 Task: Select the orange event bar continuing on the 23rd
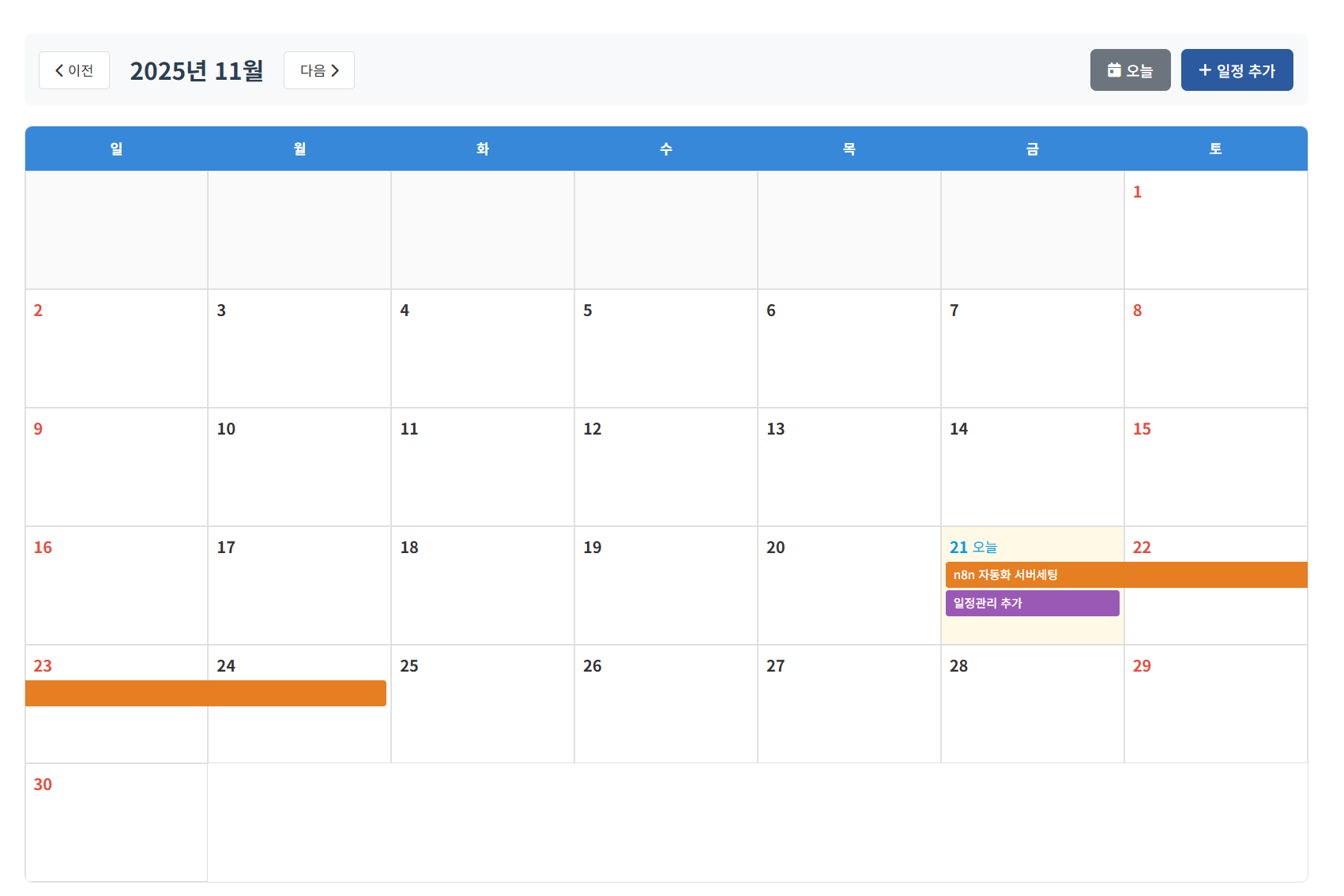click(205, 693)
